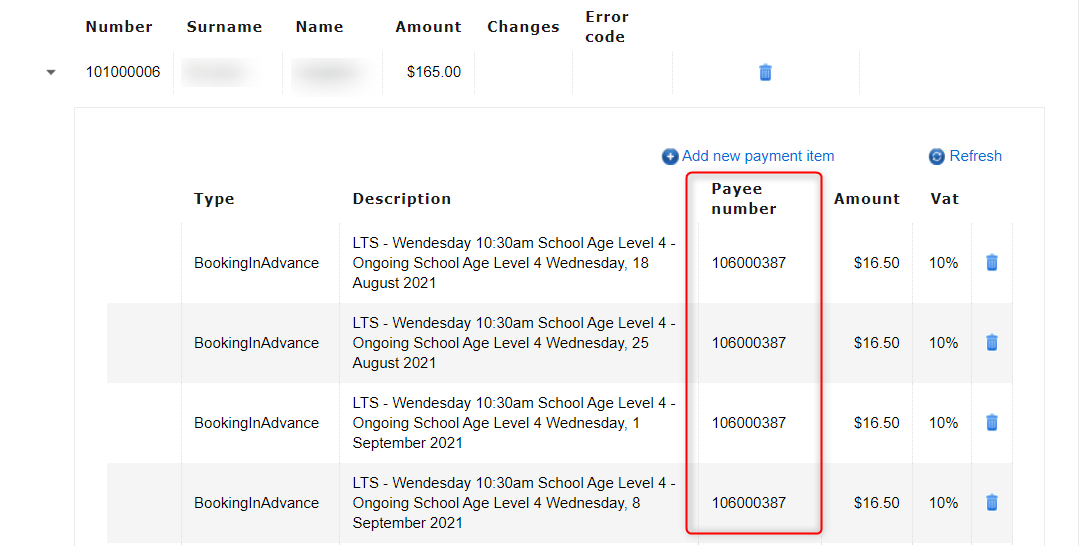
Task: Delete the 8 September 2021 booking item
Action: tap(991, 502)
